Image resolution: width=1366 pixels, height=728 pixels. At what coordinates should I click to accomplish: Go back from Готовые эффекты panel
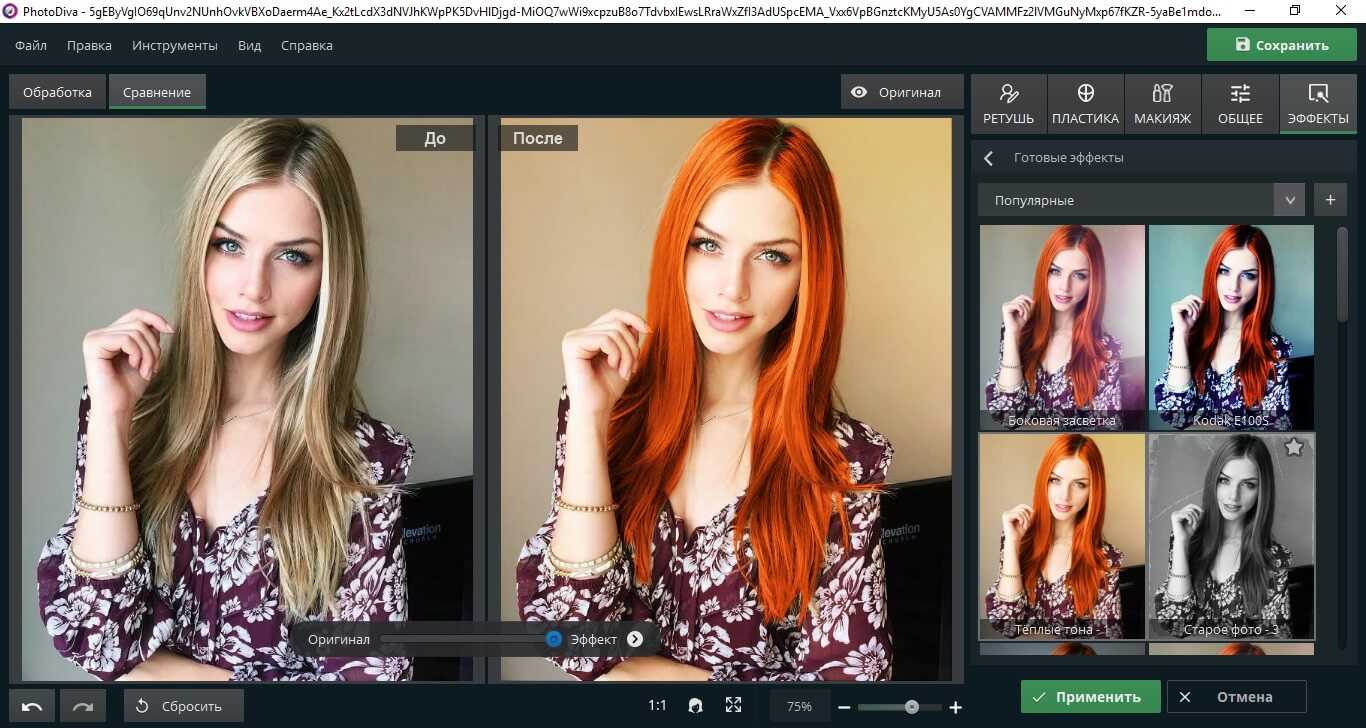[x=989, y=158]
